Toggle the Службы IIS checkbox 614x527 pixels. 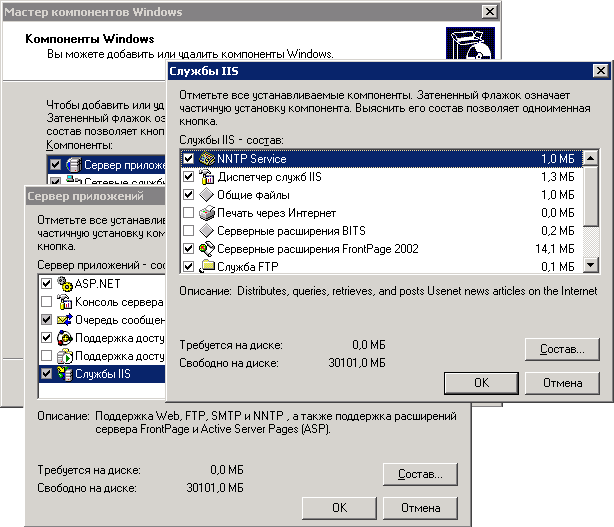click(x=47, y=374)
